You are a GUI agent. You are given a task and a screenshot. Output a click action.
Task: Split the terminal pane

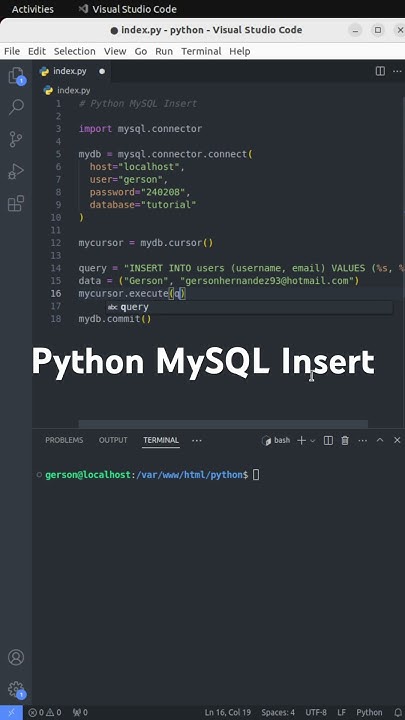pos(328,440)
